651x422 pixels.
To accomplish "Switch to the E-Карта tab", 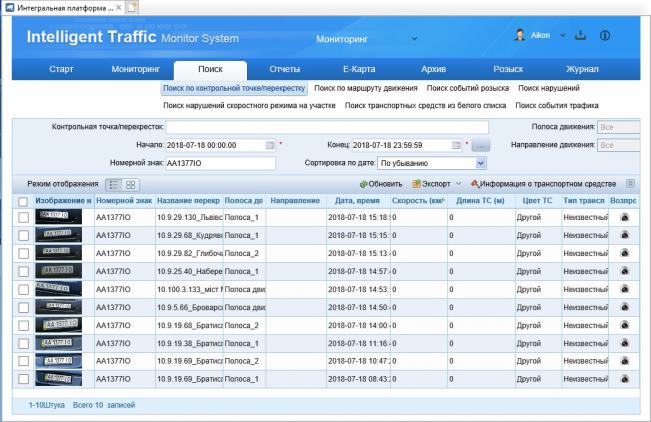I will (359, 69).
